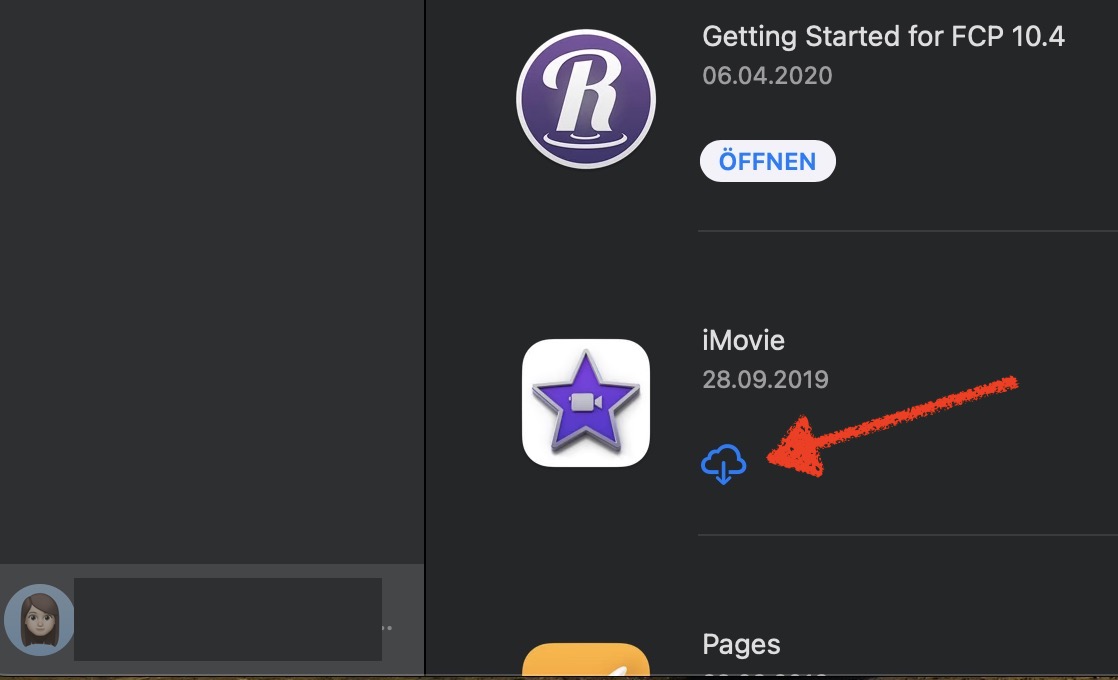
Task: Click the Getting Started for FCP app icon
Action: (x=586, y=99)
